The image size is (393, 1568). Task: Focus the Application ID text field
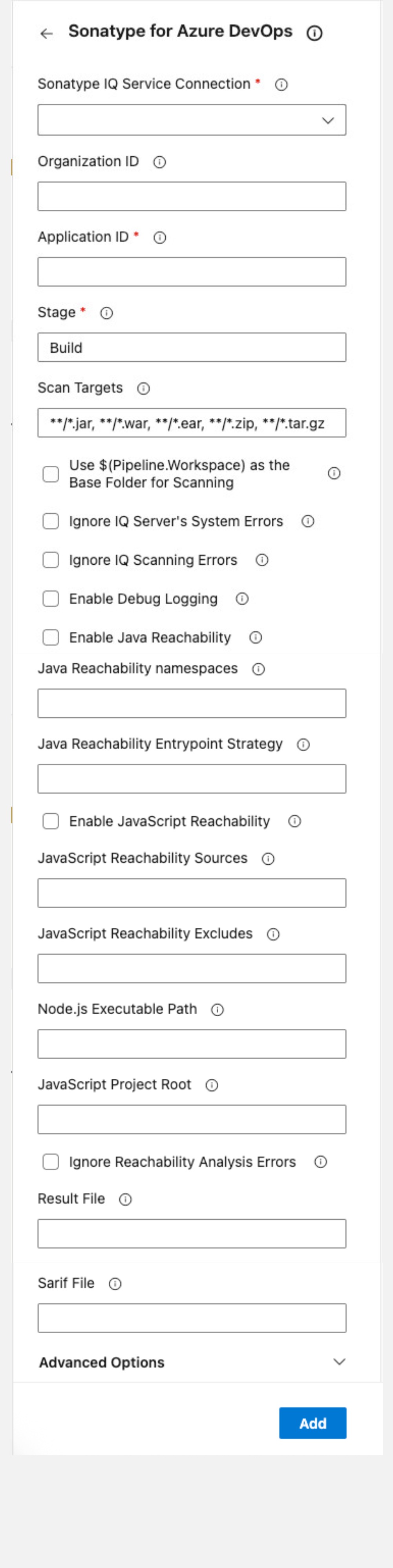tap(192, 272)
